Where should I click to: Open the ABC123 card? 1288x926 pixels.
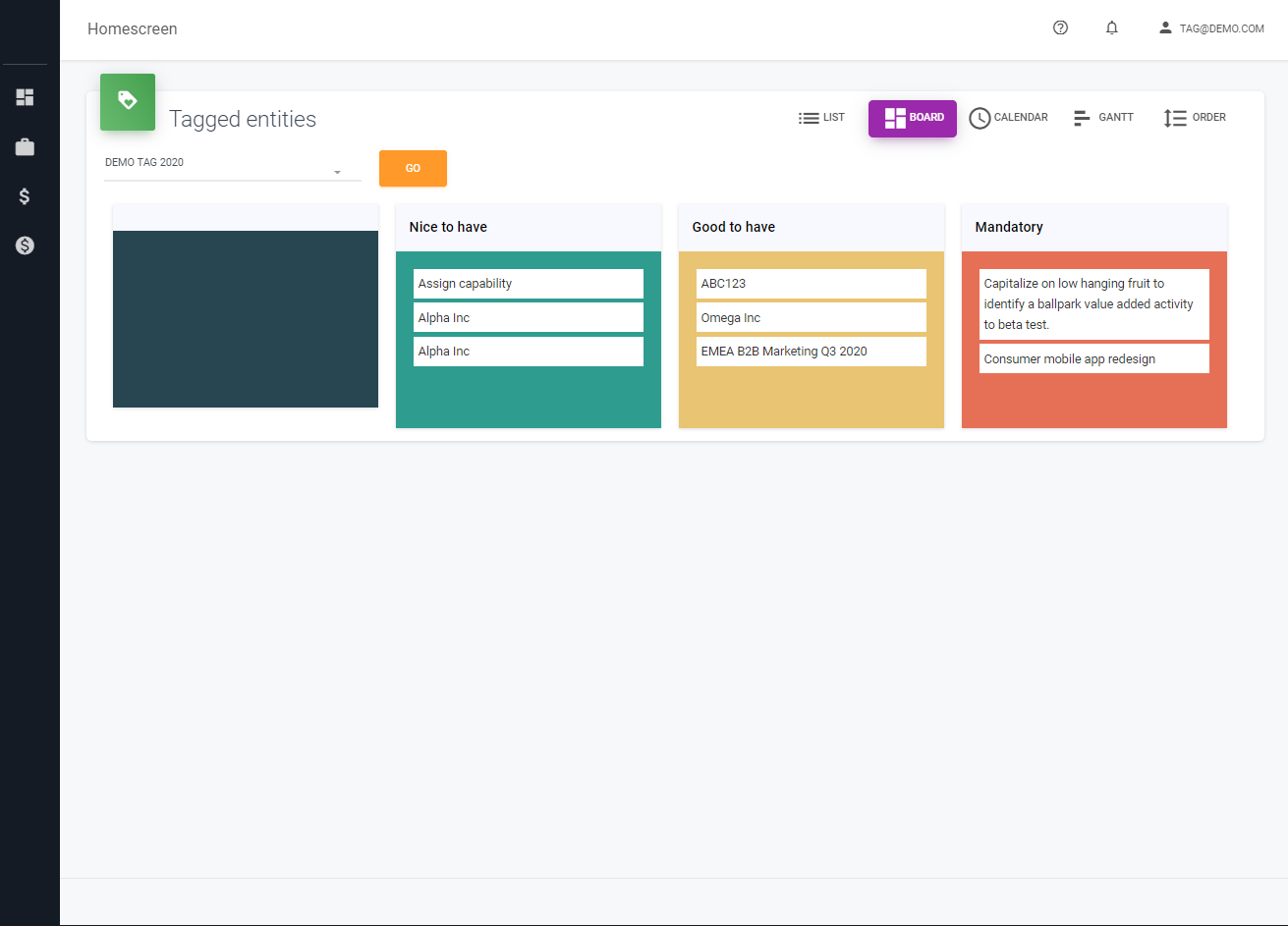pyautogui.click(x=812, y=284)
